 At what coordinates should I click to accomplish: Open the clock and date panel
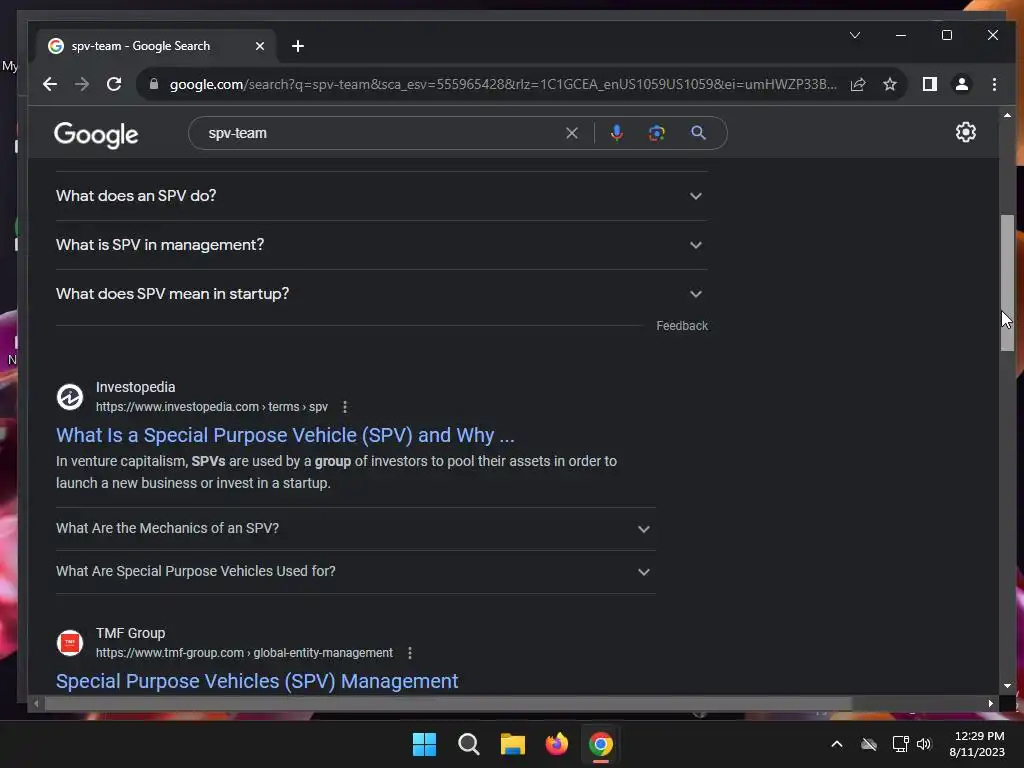coord(978,744)
